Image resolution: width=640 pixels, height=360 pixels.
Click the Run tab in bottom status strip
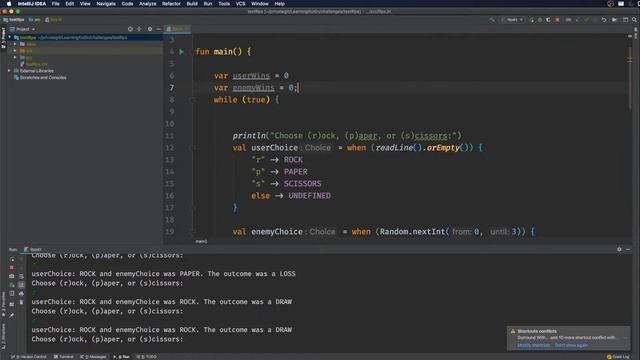tap(122, 357)
